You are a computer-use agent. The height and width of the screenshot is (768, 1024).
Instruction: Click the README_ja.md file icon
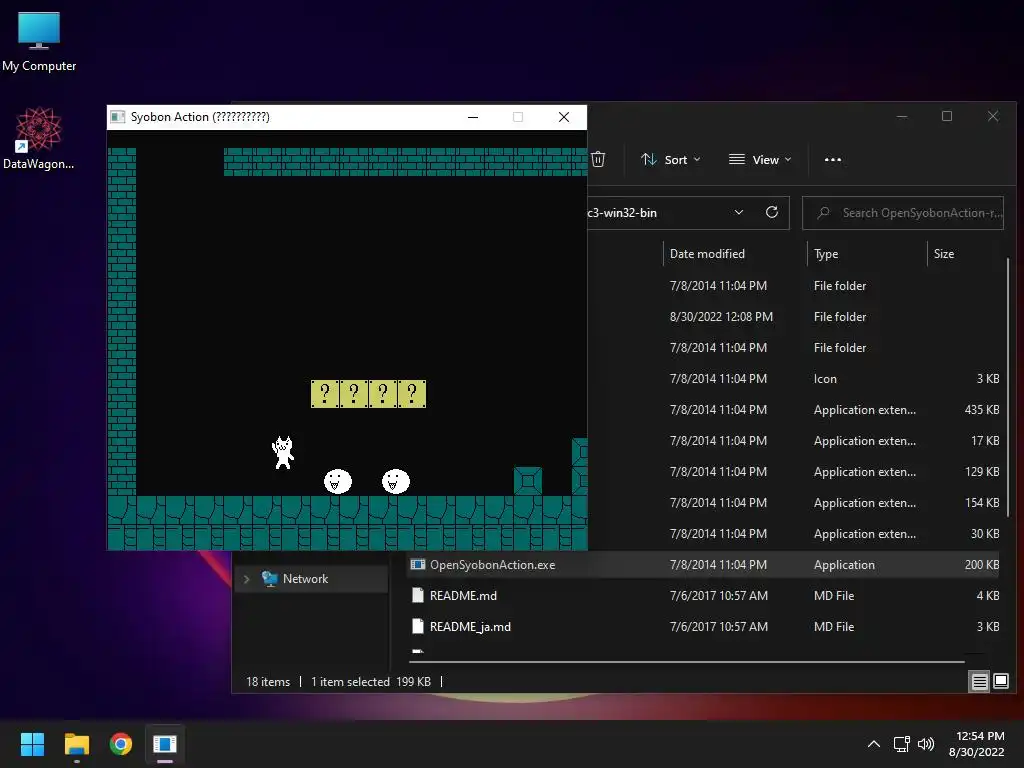pyautogui.click(x=418, y=627)
